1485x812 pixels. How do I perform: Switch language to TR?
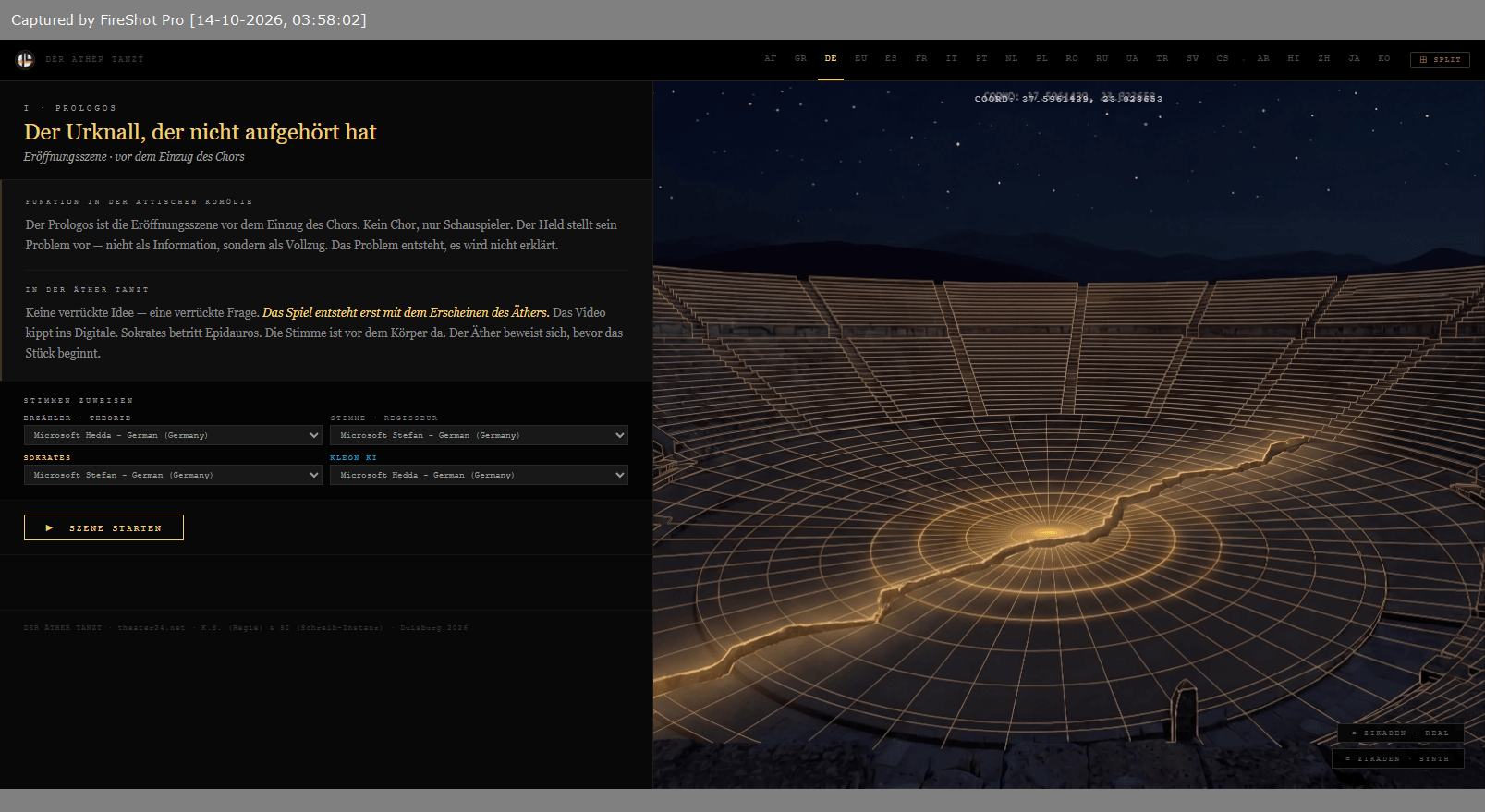click(x=1162, y=58)
